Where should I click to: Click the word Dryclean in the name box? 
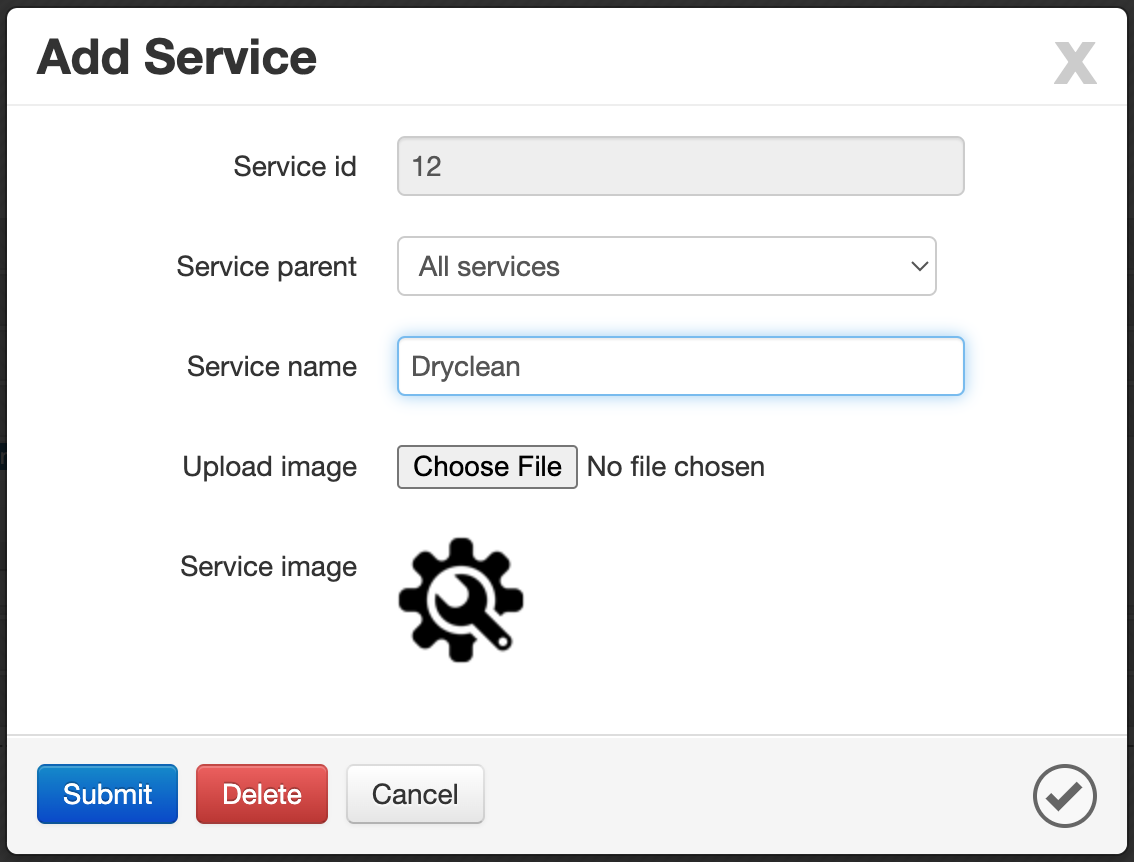click(466, 367)
